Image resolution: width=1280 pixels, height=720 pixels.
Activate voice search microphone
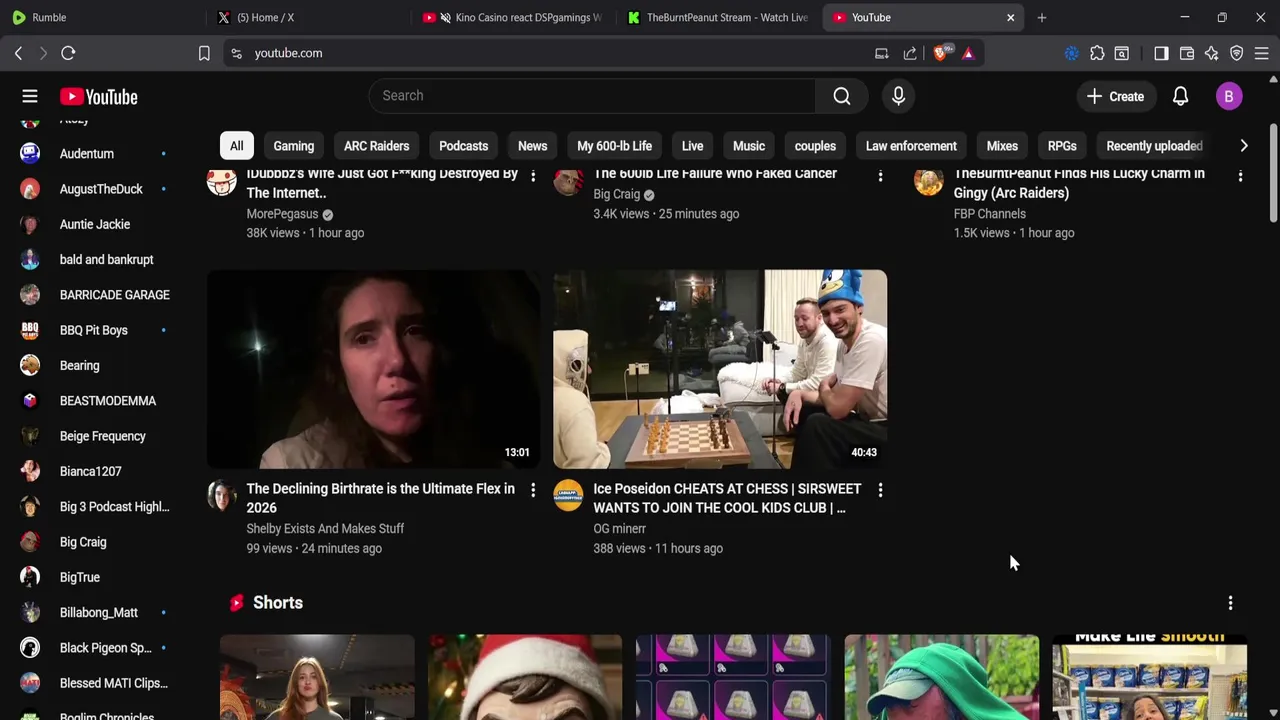[898, 96]
